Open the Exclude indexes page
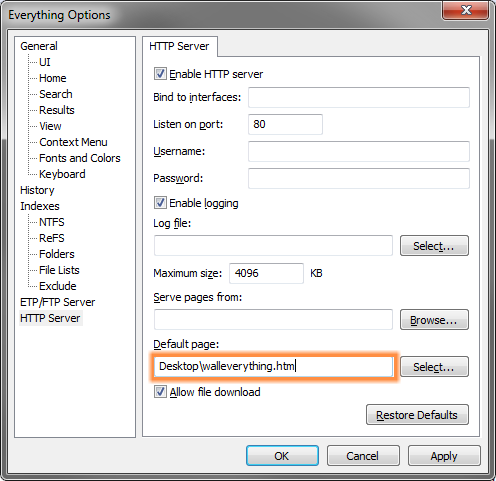The image size is (496, 481). 58,286
